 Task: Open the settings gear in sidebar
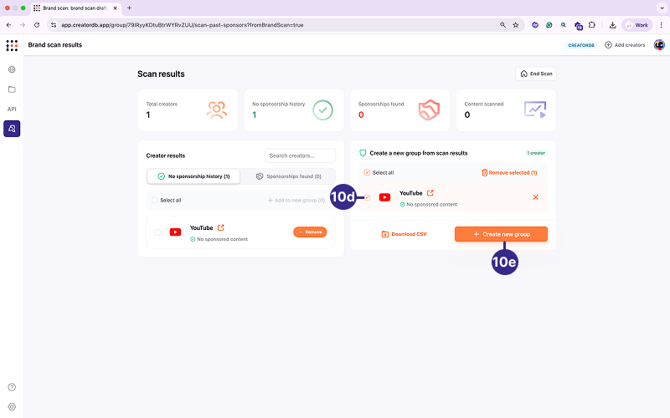[12, 407]
